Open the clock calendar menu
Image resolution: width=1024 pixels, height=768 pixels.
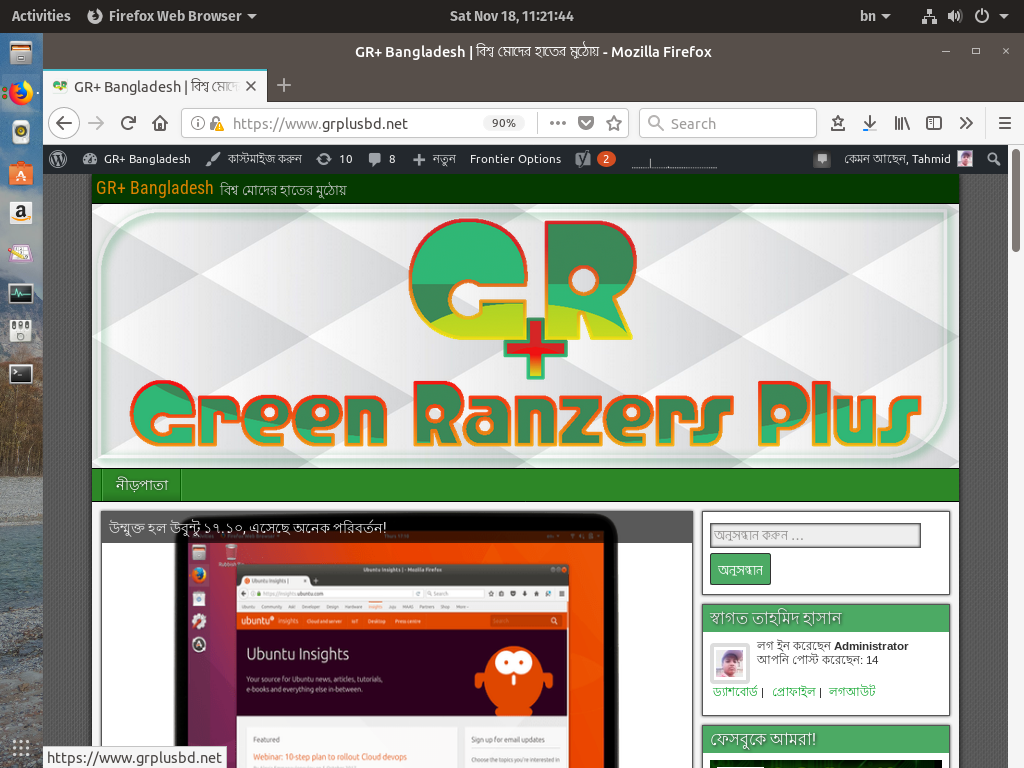(511, 16)
